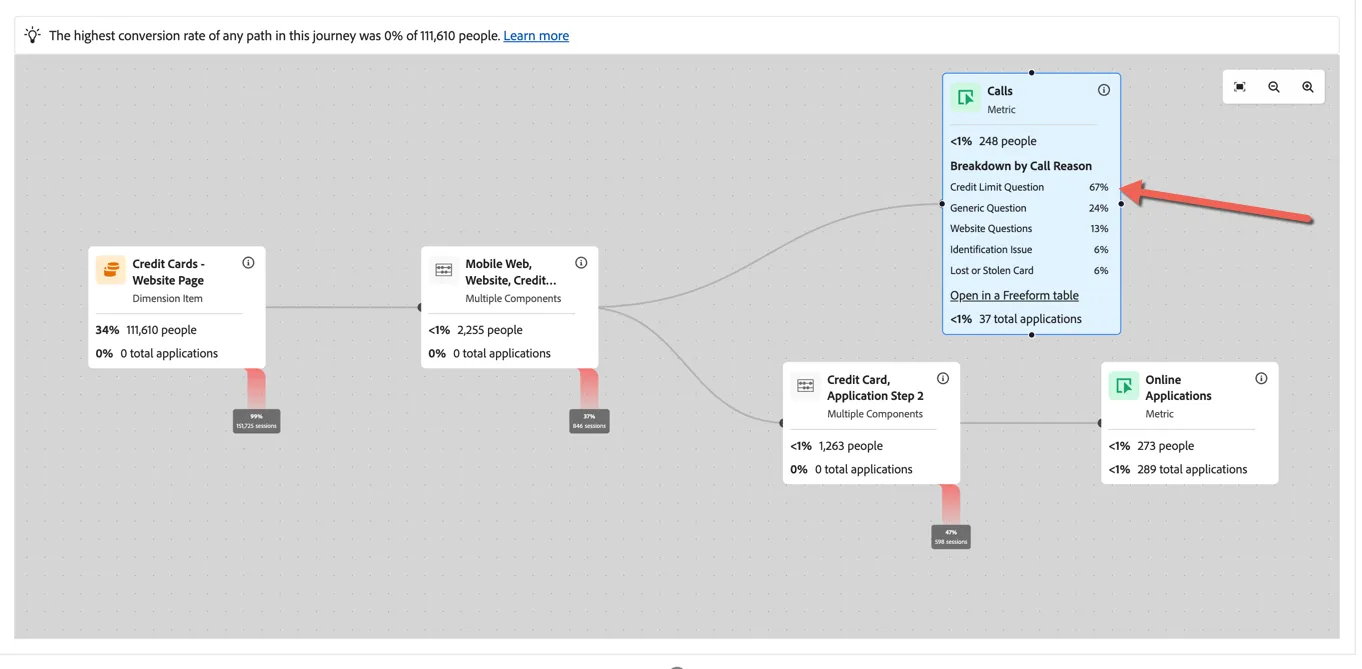
Task: Click the Calls node top connector dot
Action: [1031, 73]
